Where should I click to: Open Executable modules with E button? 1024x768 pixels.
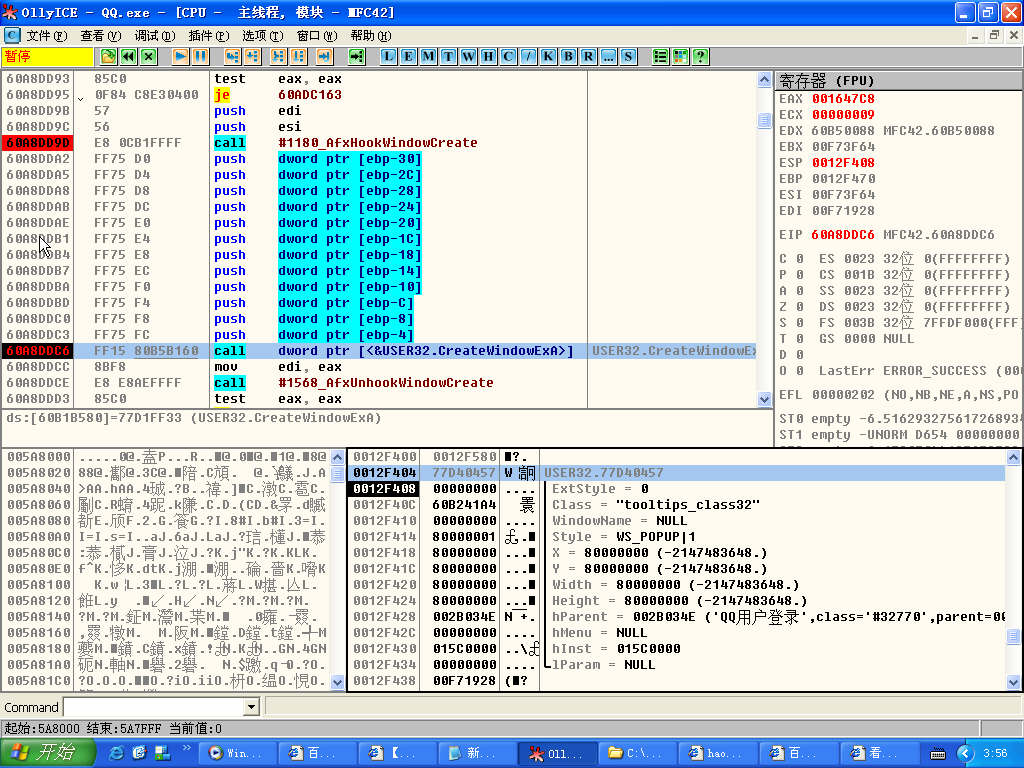pos(408,56)
